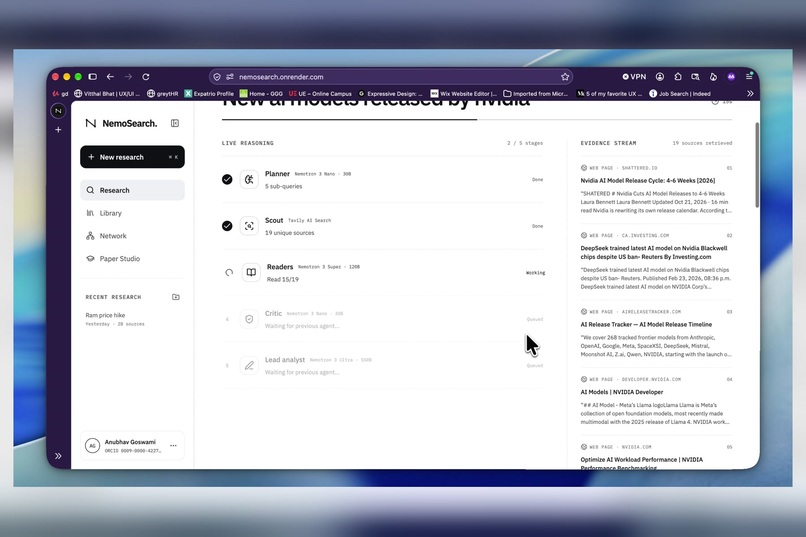Open the browser profile purple avatar

pos(731,77)
